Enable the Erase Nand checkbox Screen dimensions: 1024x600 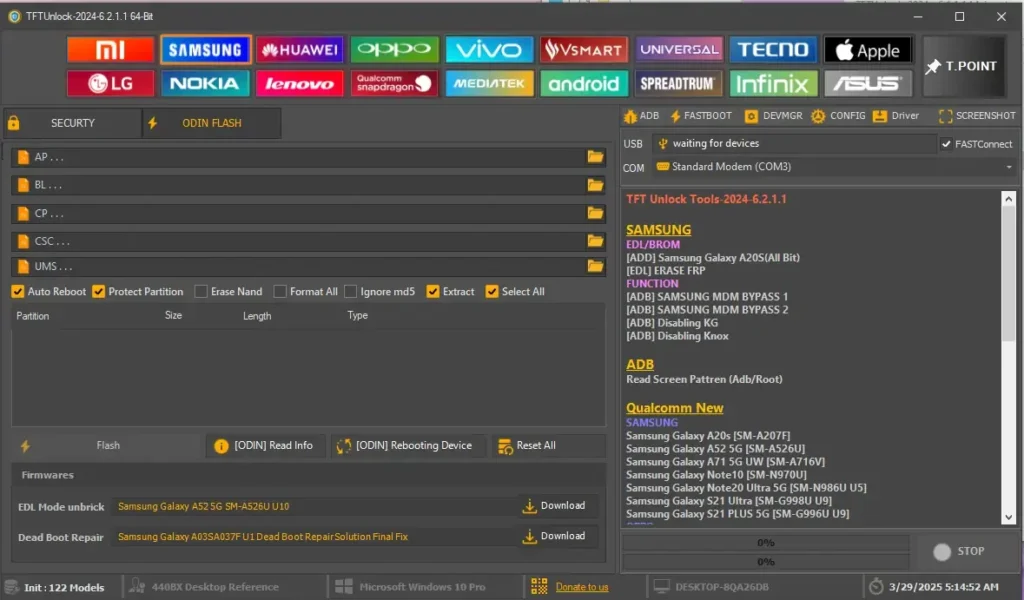tap(199, 291)
